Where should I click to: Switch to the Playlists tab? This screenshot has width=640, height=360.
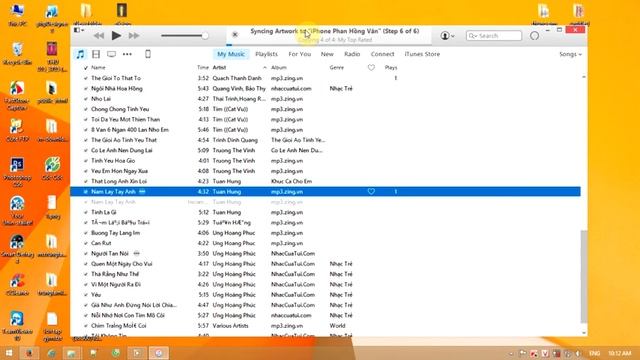coord(266,54)
